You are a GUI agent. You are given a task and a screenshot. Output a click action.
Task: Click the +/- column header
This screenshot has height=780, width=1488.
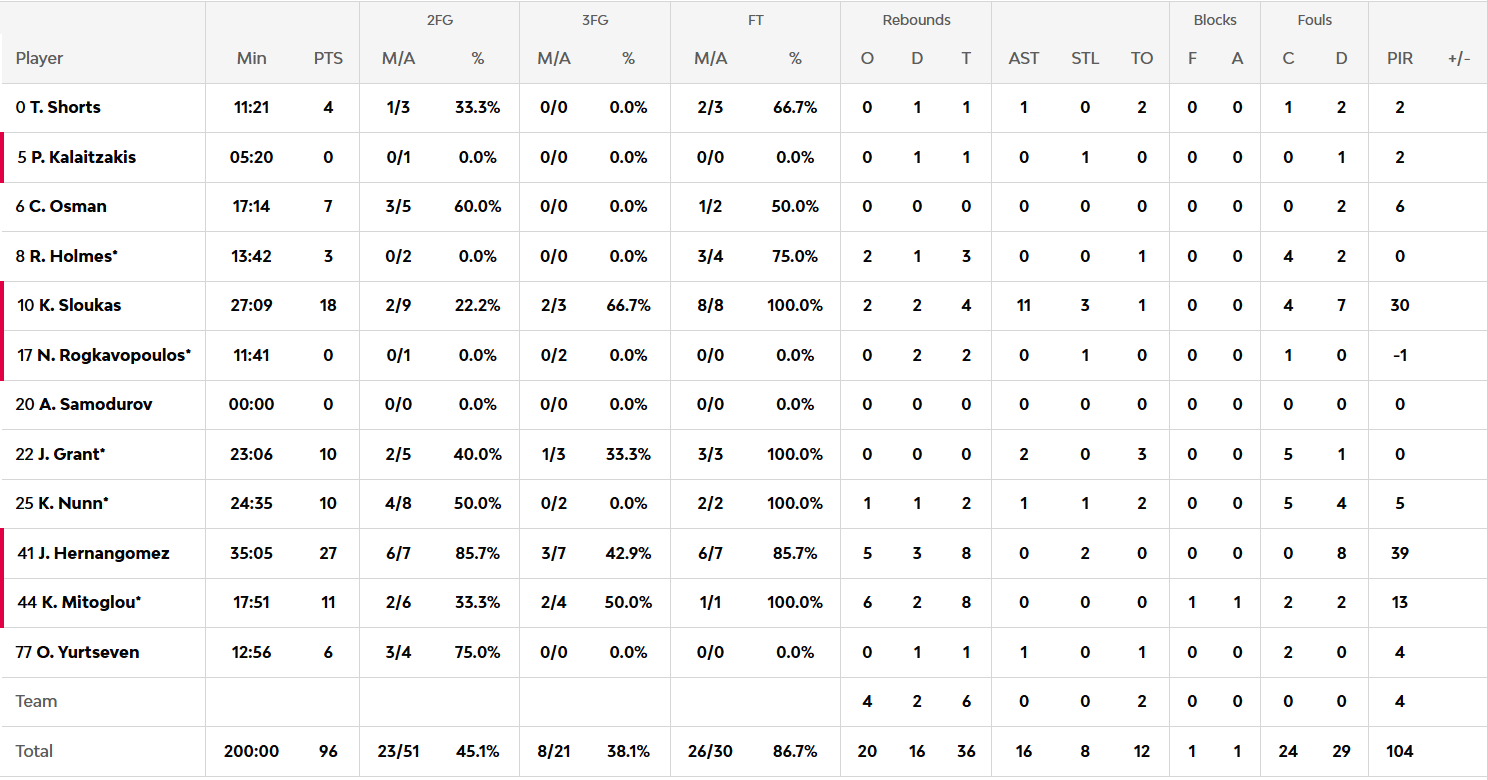tap(1459, 58)
